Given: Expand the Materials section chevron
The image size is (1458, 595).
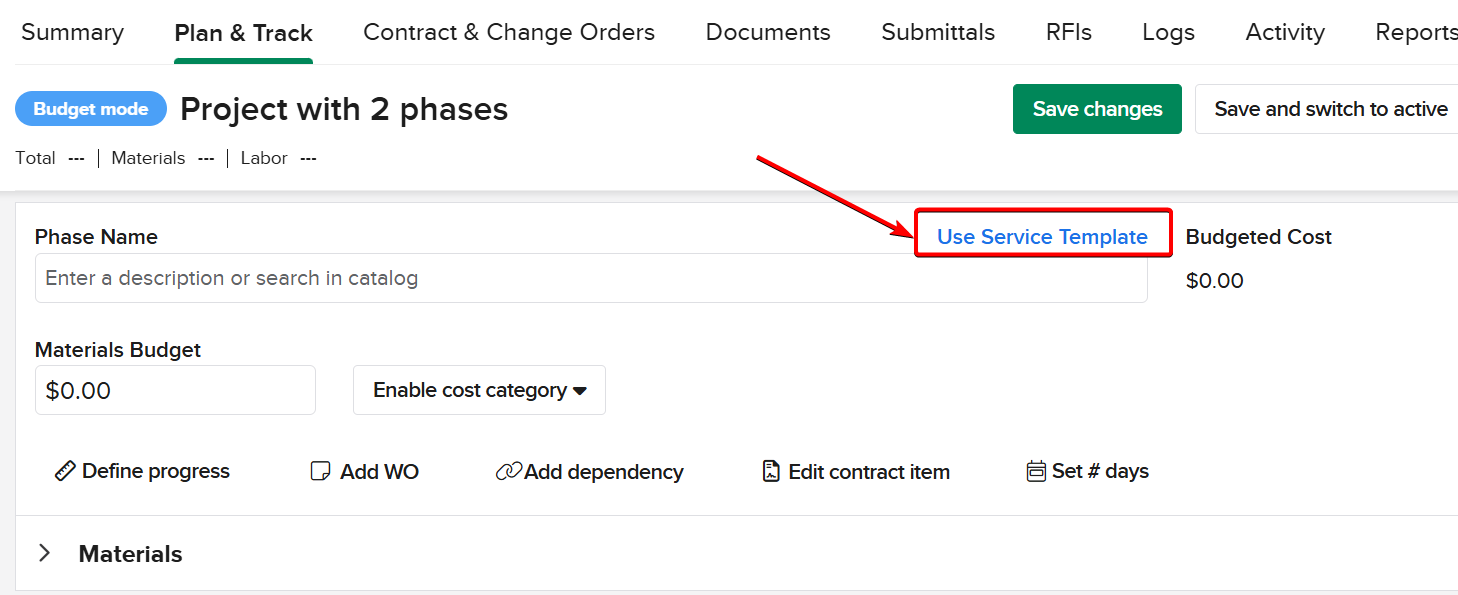Looking at the screenshot, I should (45, 553).
